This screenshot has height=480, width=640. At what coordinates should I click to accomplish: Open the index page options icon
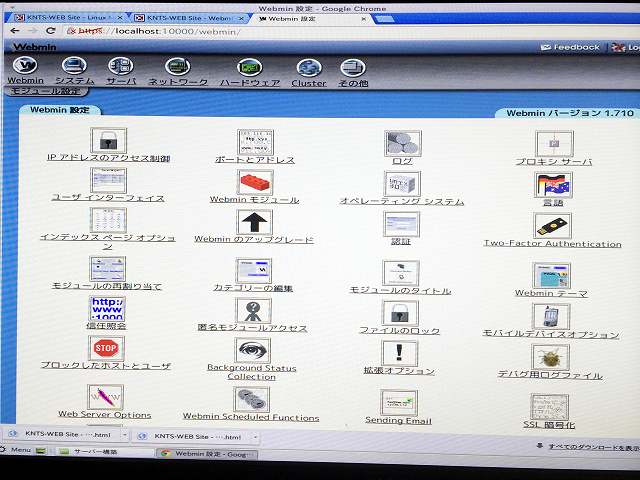click(108, 220)
